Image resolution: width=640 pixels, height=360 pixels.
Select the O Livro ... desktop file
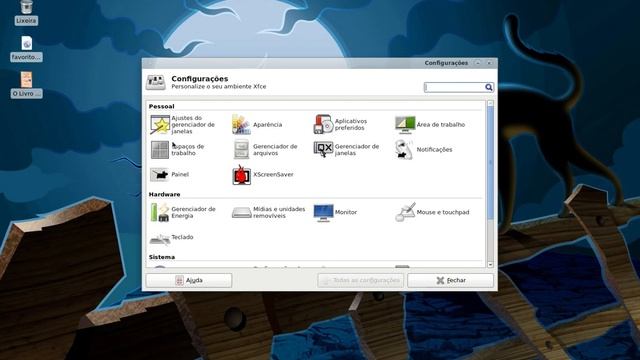pyautogui.click(x=27, y=80)
